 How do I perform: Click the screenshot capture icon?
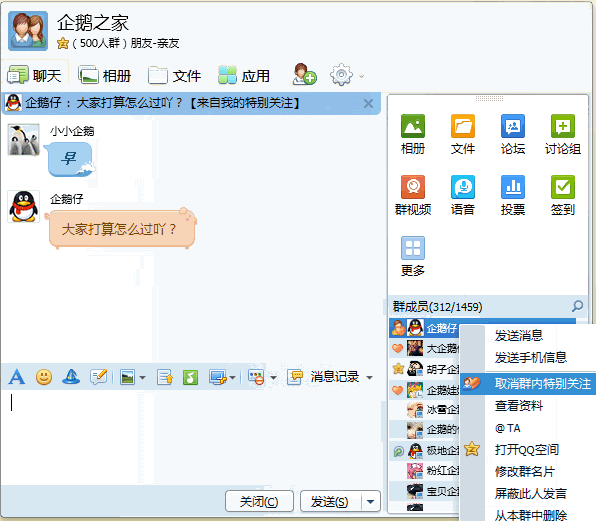coord(218,377)
